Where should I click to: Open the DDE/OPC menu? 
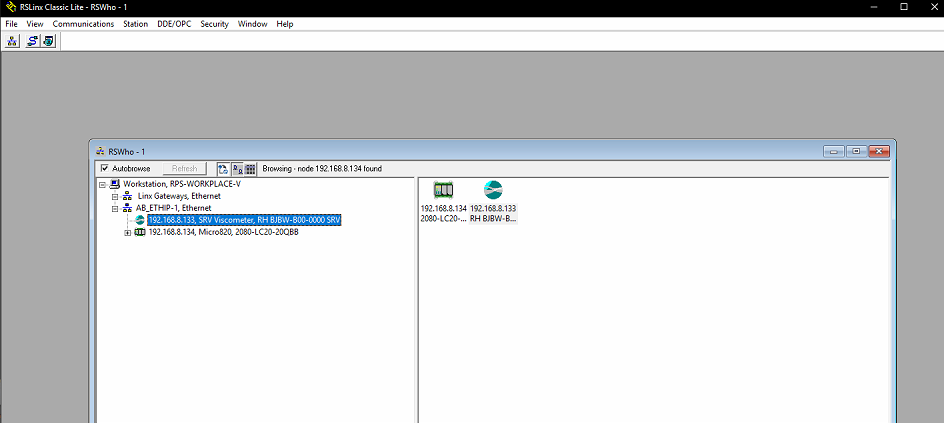point(174,24)
